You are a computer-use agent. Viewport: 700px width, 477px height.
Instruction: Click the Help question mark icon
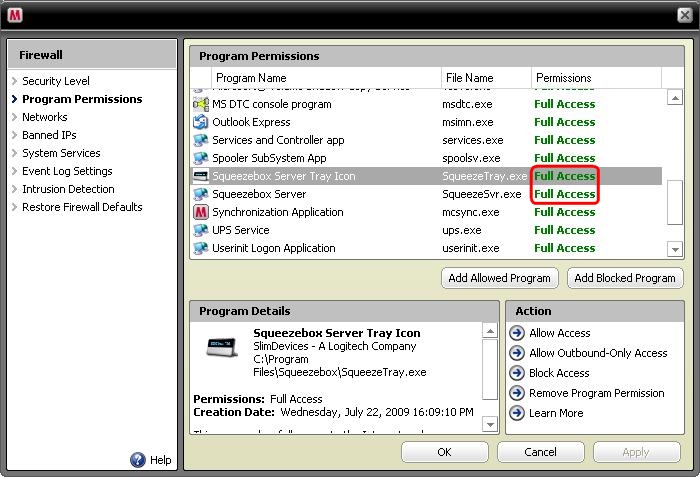click(138, 460)
